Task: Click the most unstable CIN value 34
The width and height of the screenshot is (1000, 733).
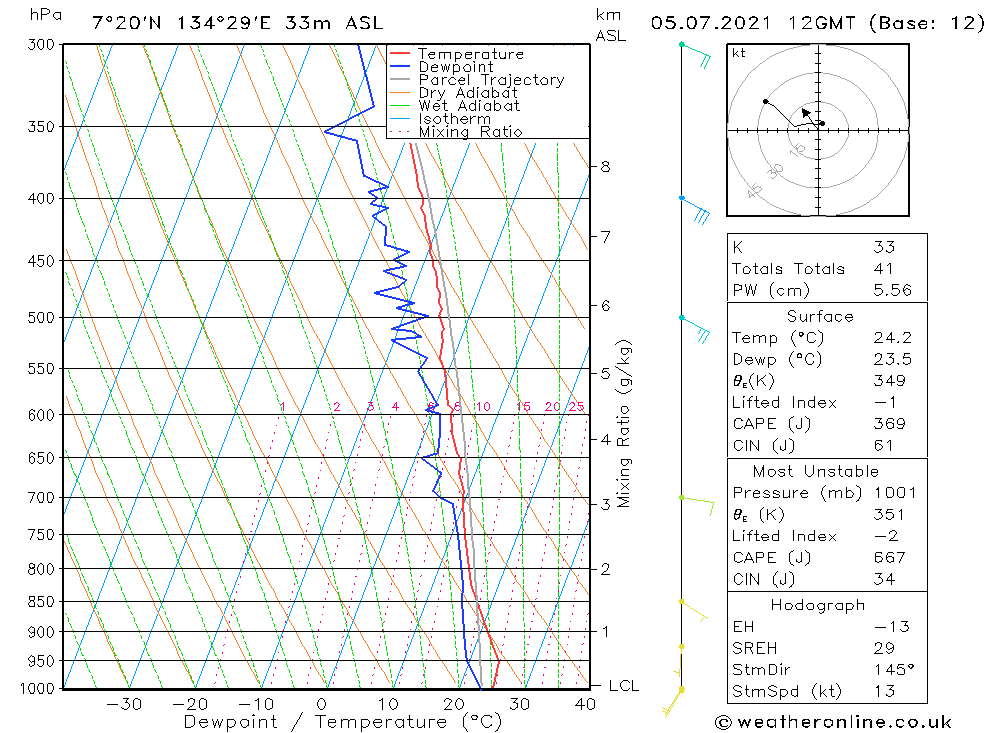Action: pyautogui.click(x=885, y=579)
